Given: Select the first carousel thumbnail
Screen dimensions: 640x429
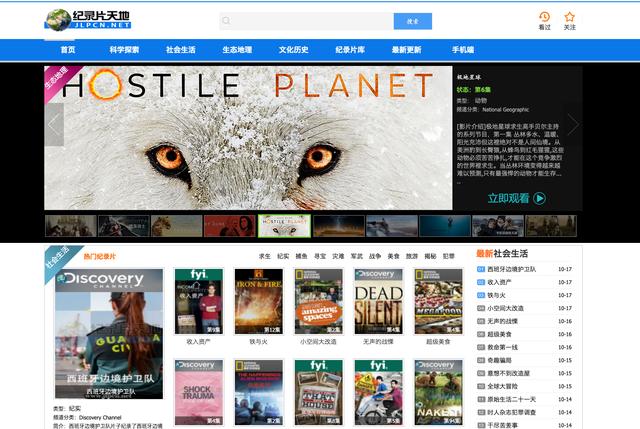Looking at the screenshot, I should [x=71, y=226].
